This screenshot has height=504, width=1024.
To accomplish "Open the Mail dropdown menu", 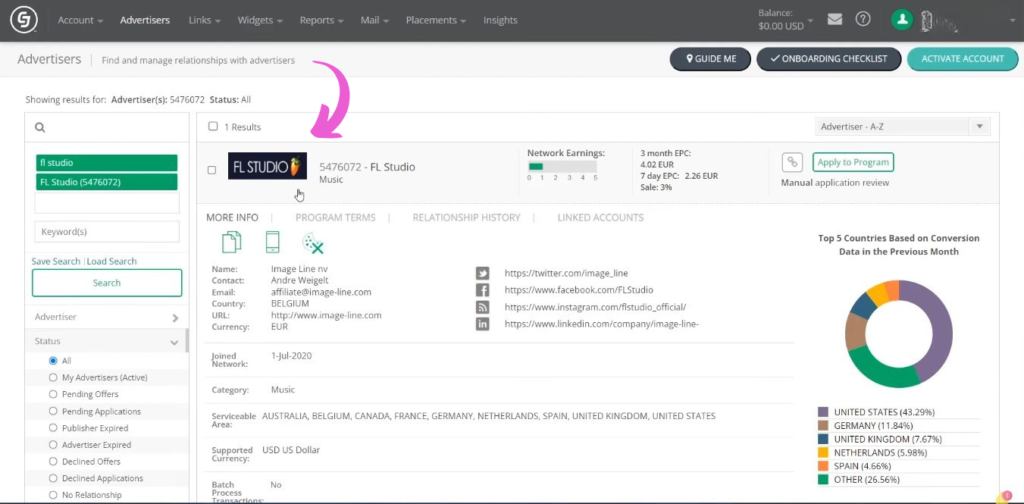I will click(374, 20).
